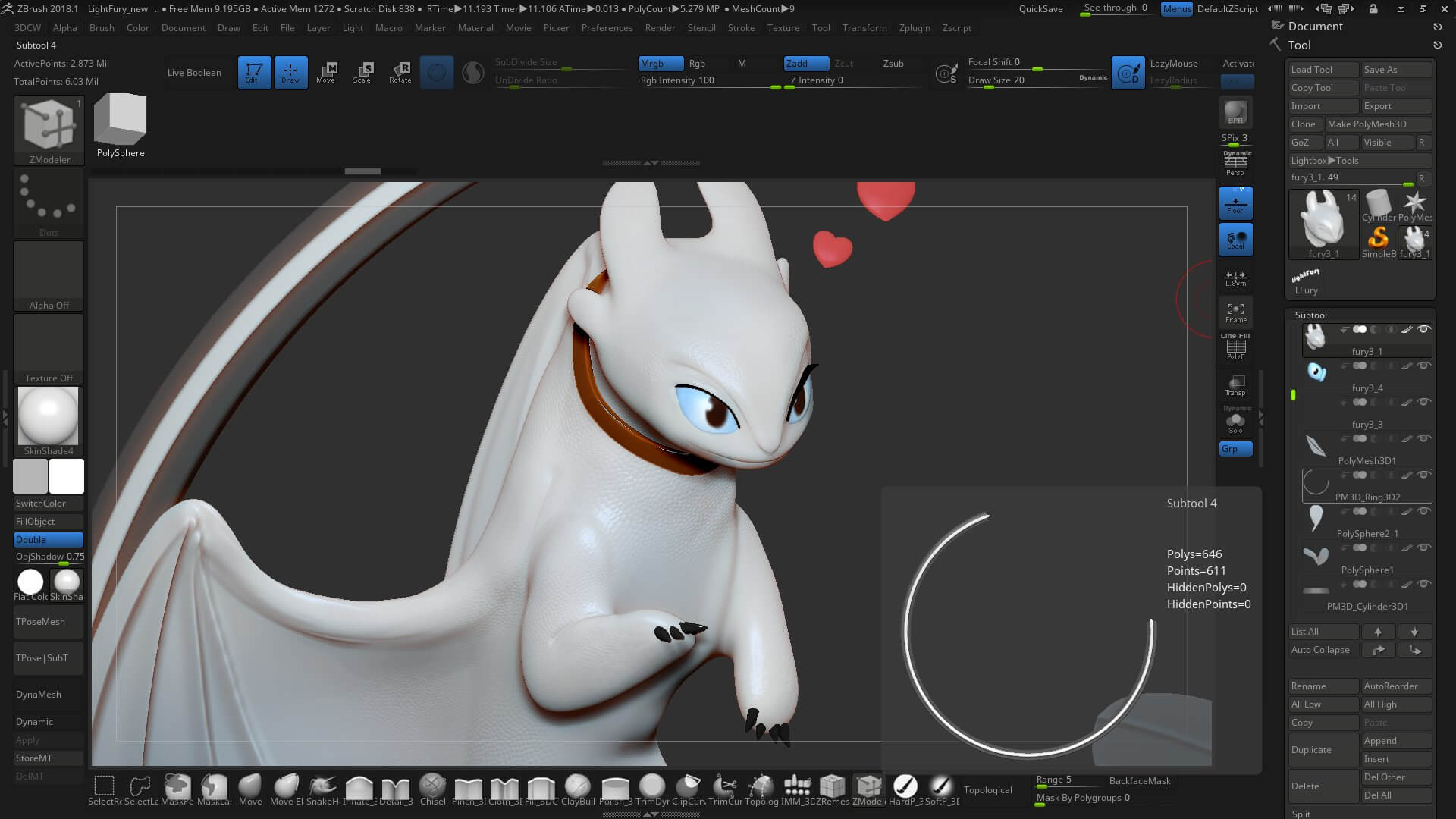Activate the Rotate tool icon
Image resolution: width=1456 pixels, height=819 pixels.
point(400,72)
